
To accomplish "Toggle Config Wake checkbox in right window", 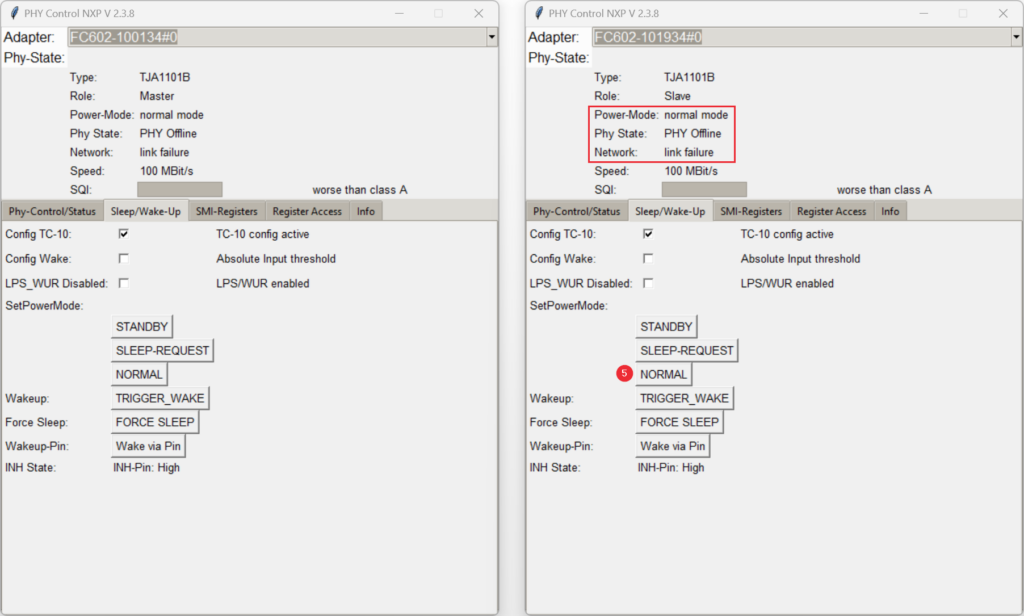I will tap(648, 258).
